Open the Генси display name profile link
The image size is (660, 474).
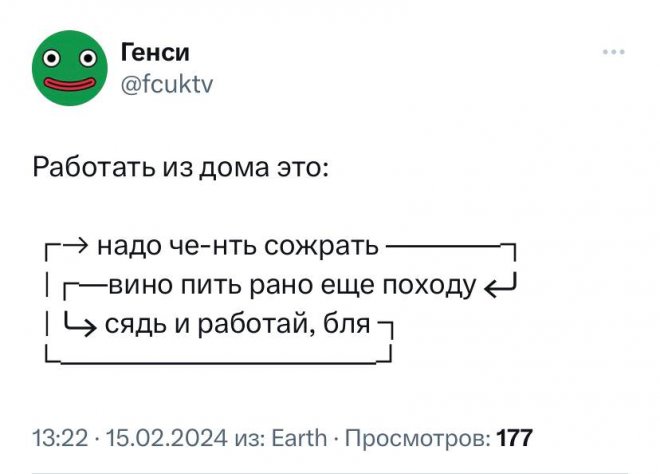pos(155,52)
